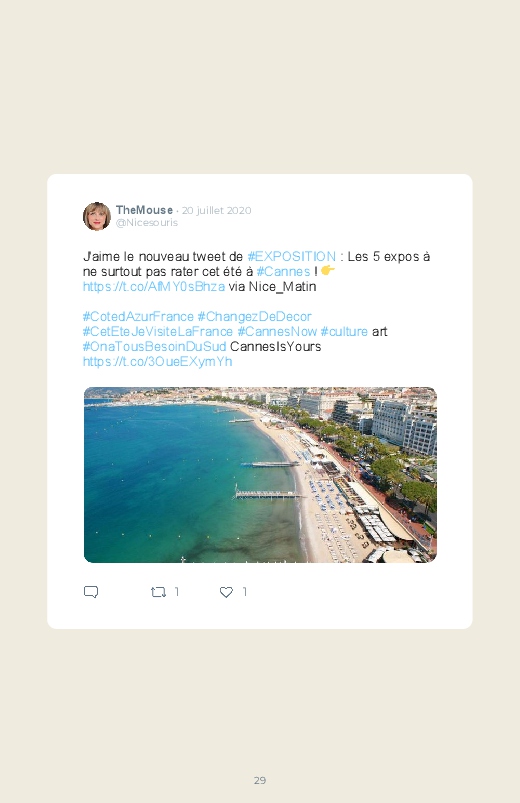Follow the https://t.co/AfMY0sBhza link

[x=154, y=286]
